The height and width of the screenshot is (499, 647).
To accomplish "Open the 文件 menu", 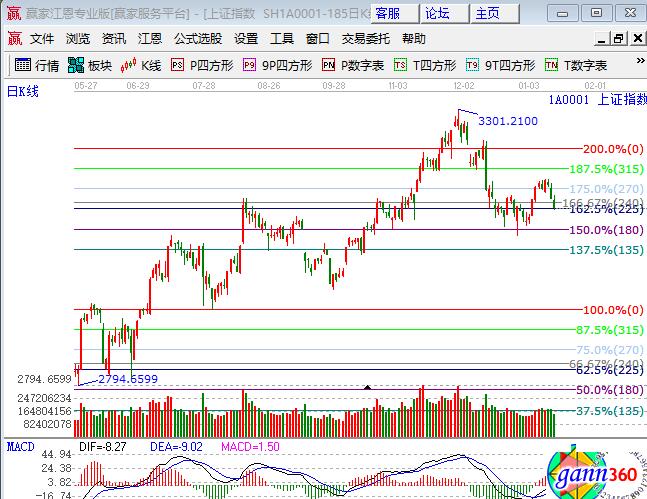I will point(42,39).
